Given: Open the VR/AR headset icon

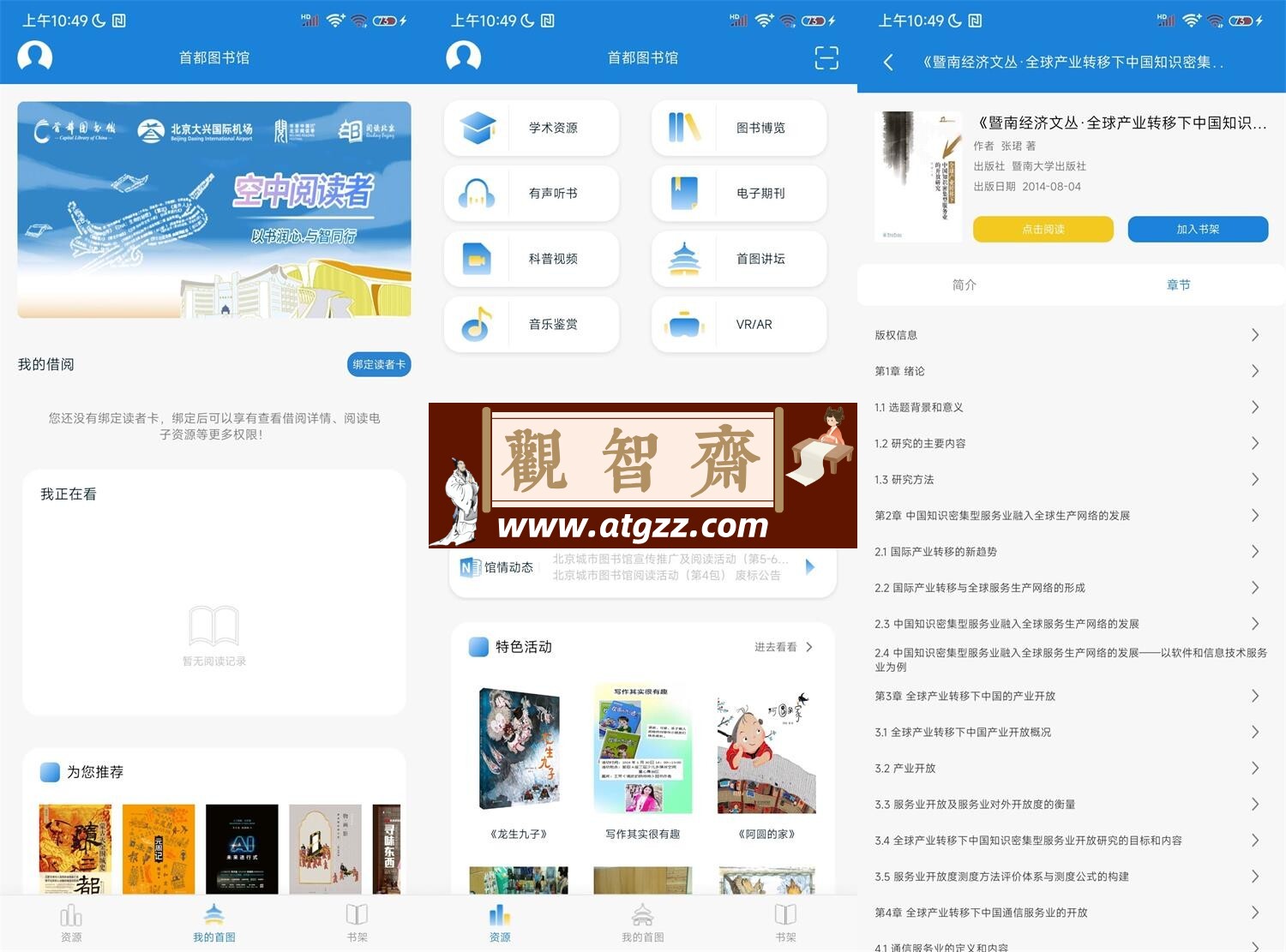Looking at the screenshot, I should (684, 325).
